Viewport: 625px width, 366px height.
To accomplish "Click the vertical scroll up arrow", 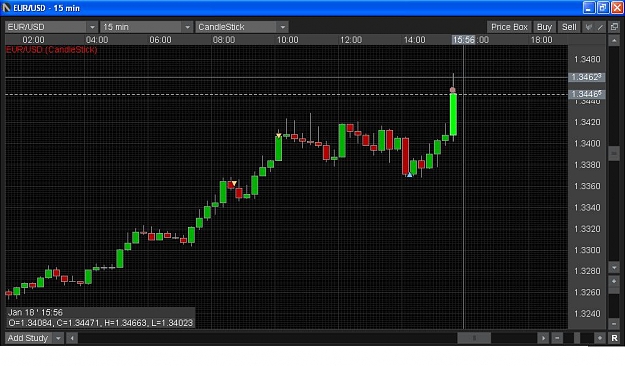I will 614,40.
